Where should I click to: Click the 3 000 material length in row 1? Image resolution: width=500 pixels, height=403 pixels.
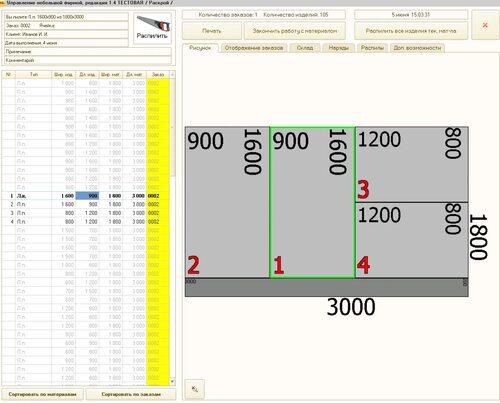(x=134, y=196)
